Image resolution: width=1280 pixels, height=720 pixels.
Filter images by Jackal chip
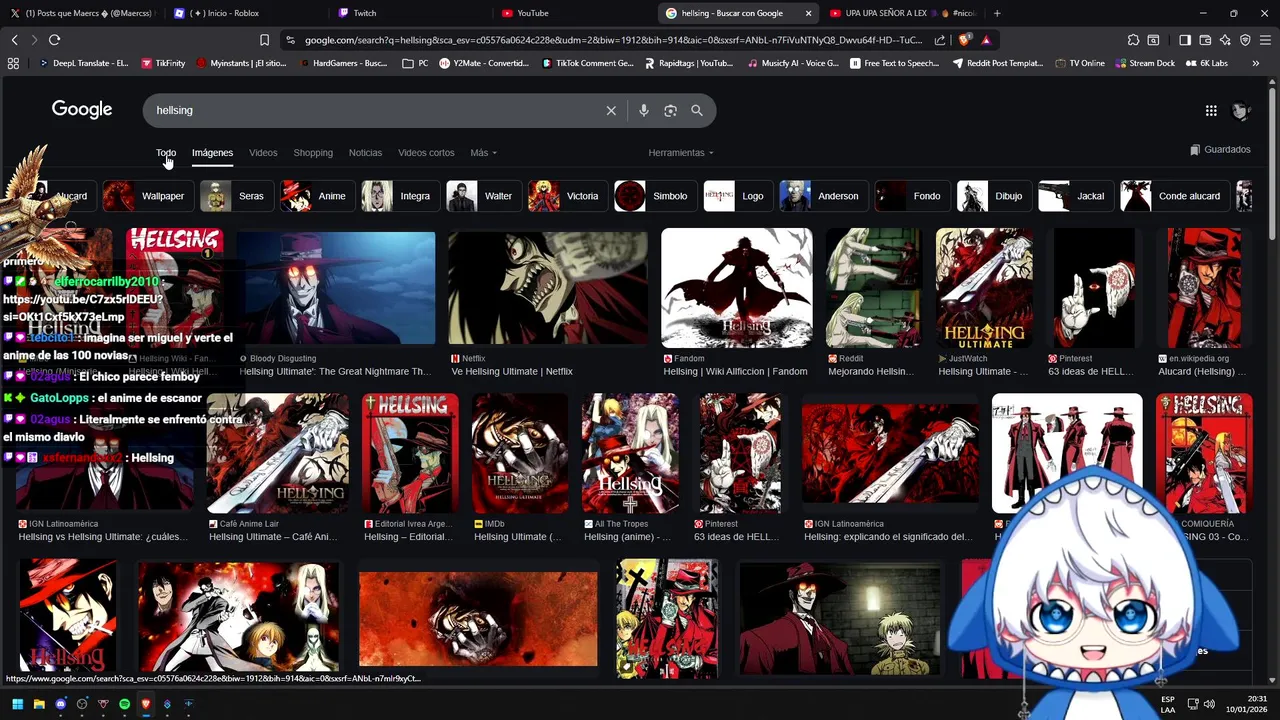(x=1075, y=196)
